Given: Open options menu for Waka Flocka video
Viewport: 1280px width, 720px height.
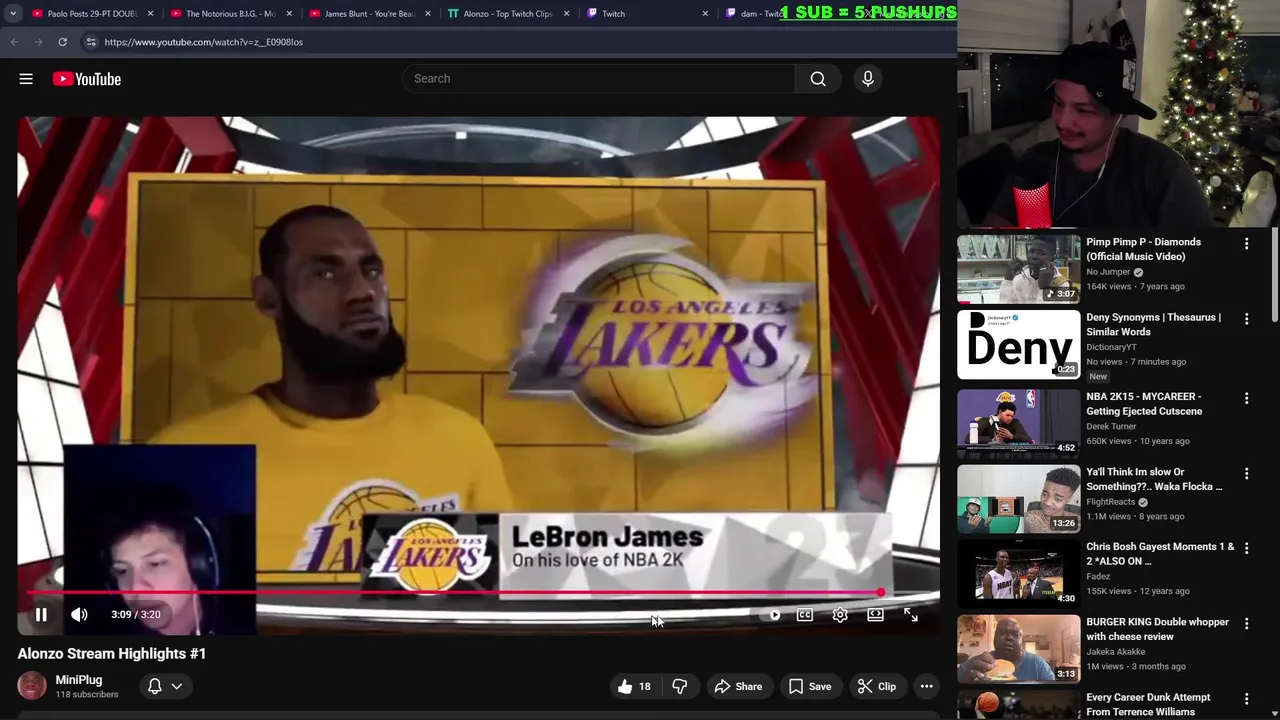Looking at the screenshot, I should pyautogui.click(x=1246, y=473).
